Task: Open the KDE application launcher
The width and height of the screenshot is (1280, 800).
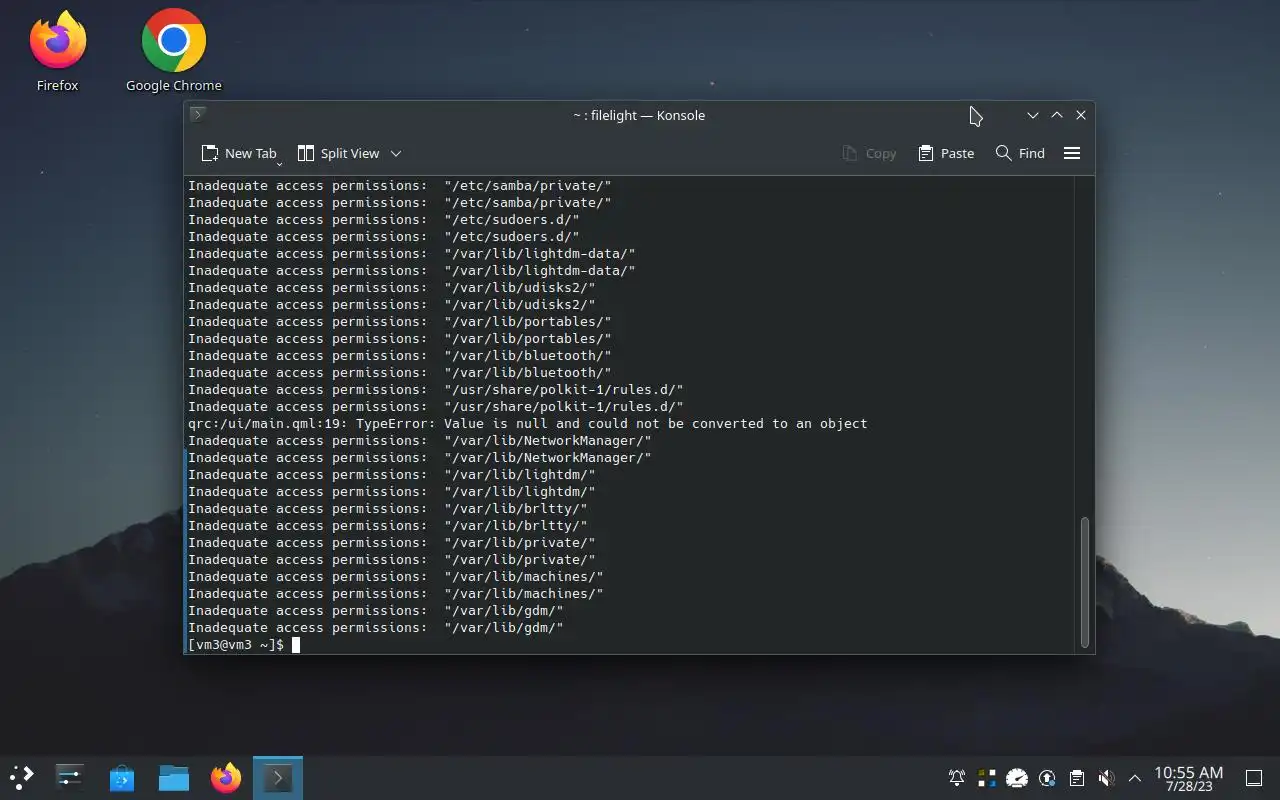Action: point(22,777)
